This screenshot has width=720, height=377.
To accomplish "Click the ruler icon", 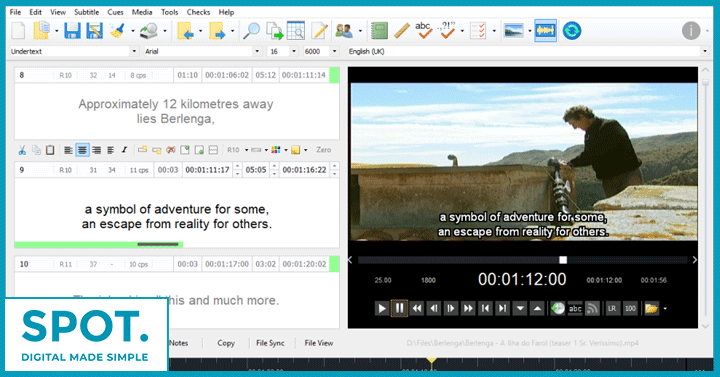I will click(402, 31).
